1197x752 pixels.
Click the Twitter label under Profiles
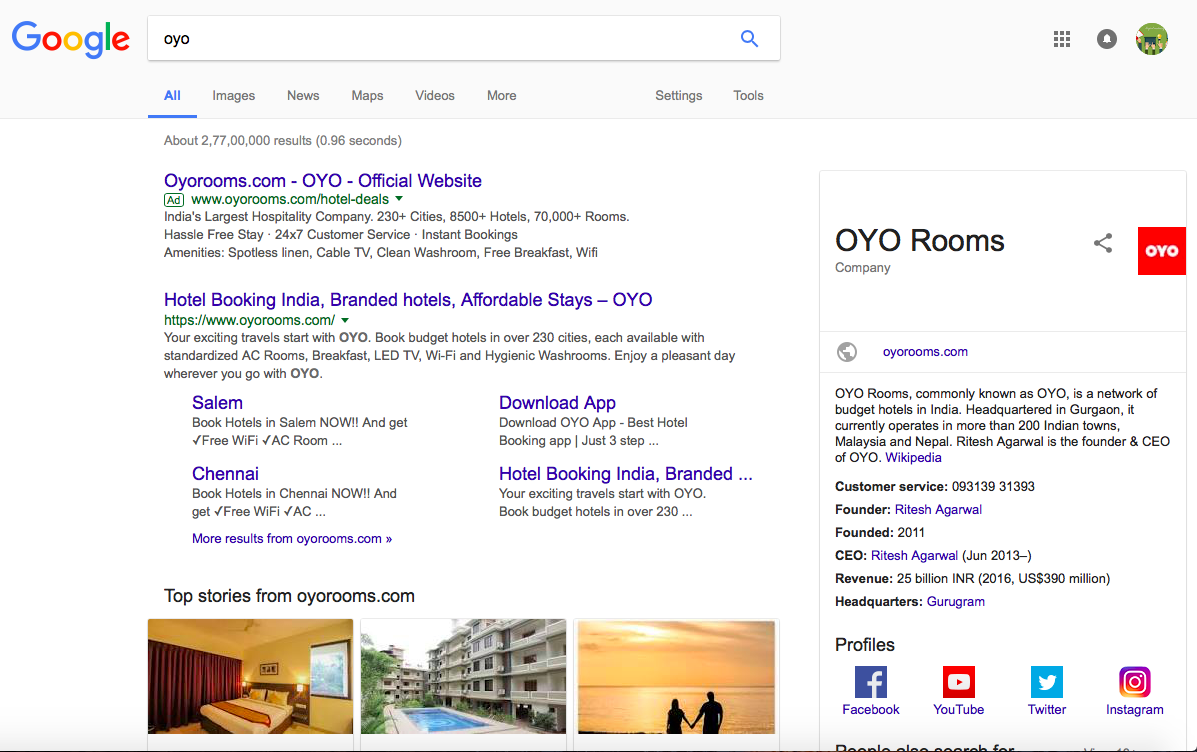[x=1047, y=710]
